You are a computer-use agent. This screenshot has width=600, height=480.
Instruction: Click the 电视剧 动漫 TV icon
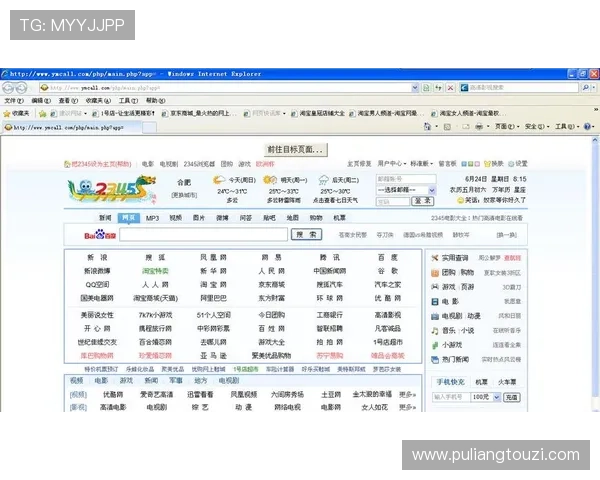coord(435,316)
